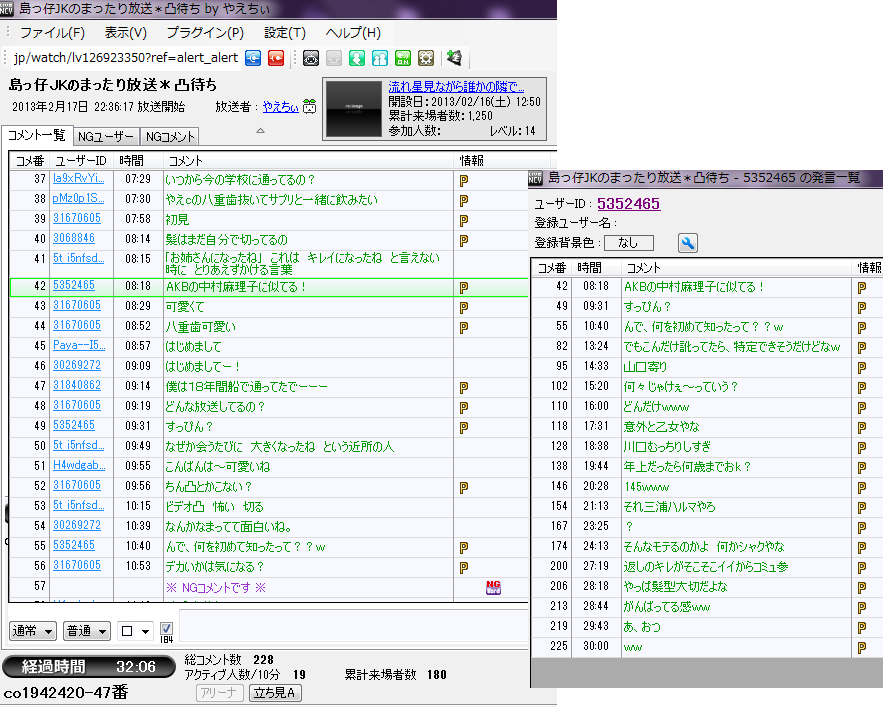
Task: Click the red disconnect icon beside the URL
Action: coord(276,57)
